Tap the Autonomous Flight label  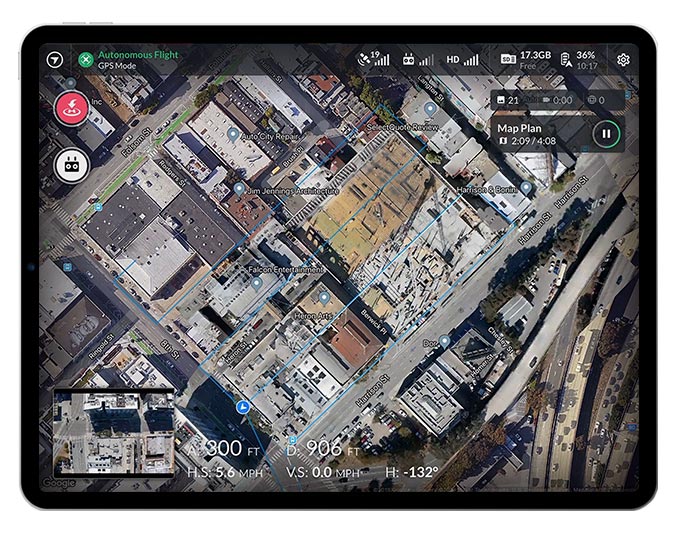tap(138, 55)
